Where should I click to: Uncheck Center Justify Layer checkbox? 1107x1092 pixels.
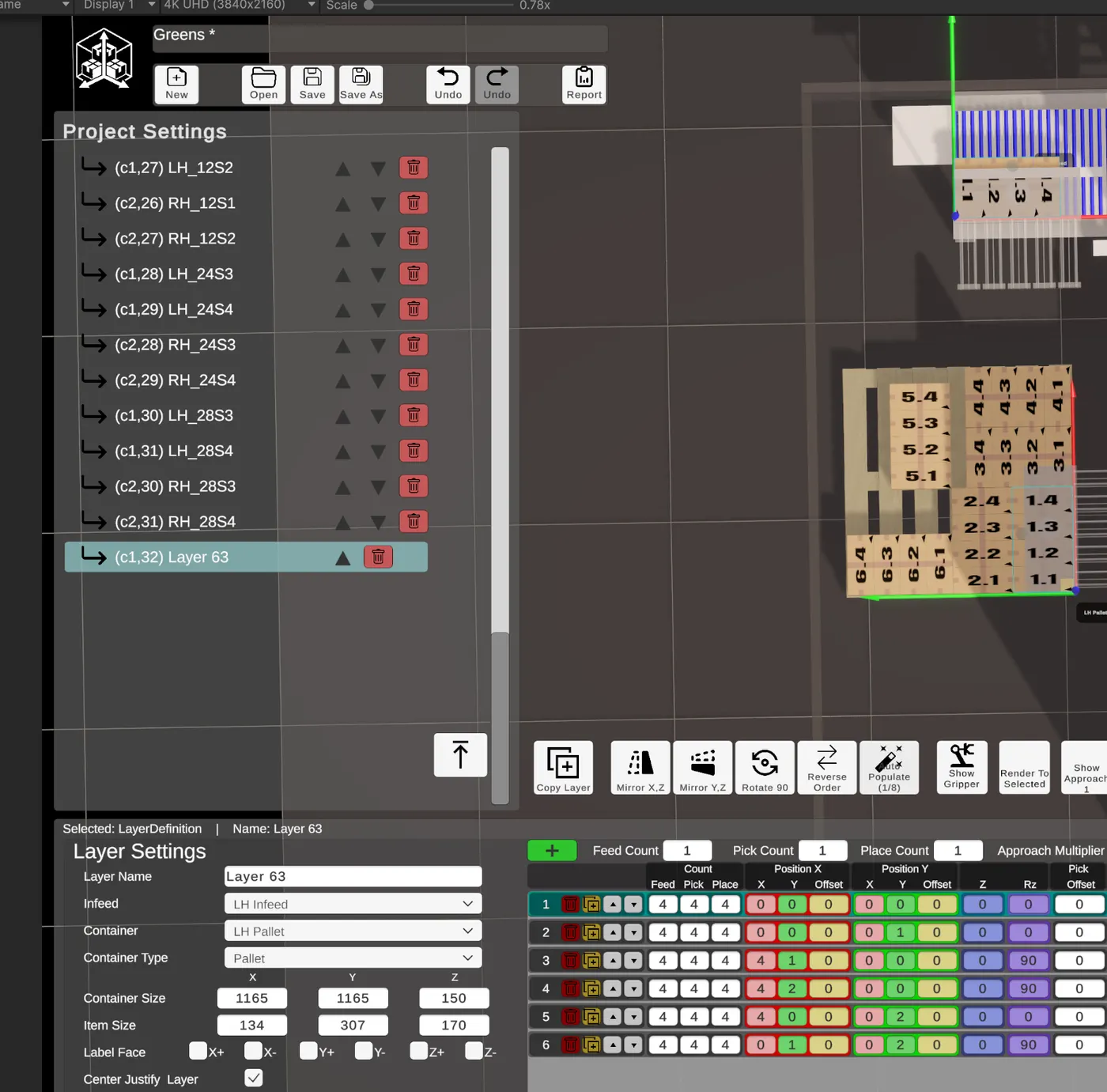pyautogui.click(x=254, y=1078)
